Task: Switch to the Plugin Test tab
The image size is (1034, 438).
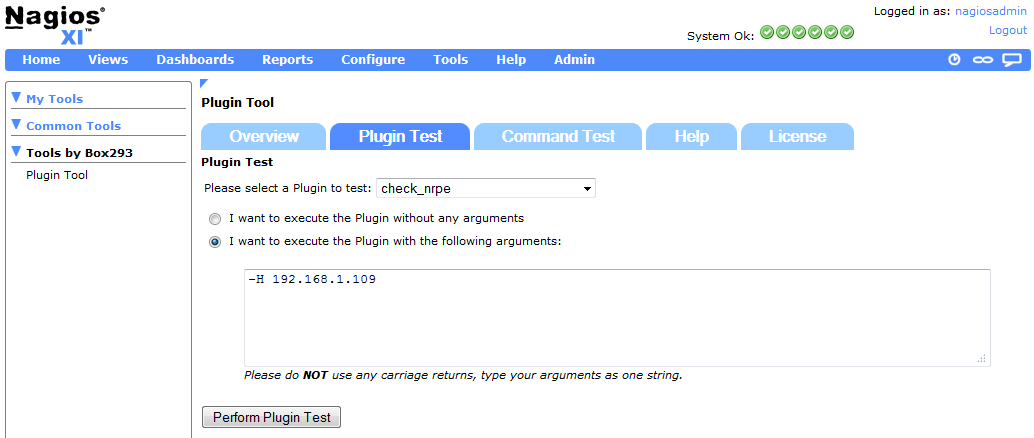Action: point(400,137)
